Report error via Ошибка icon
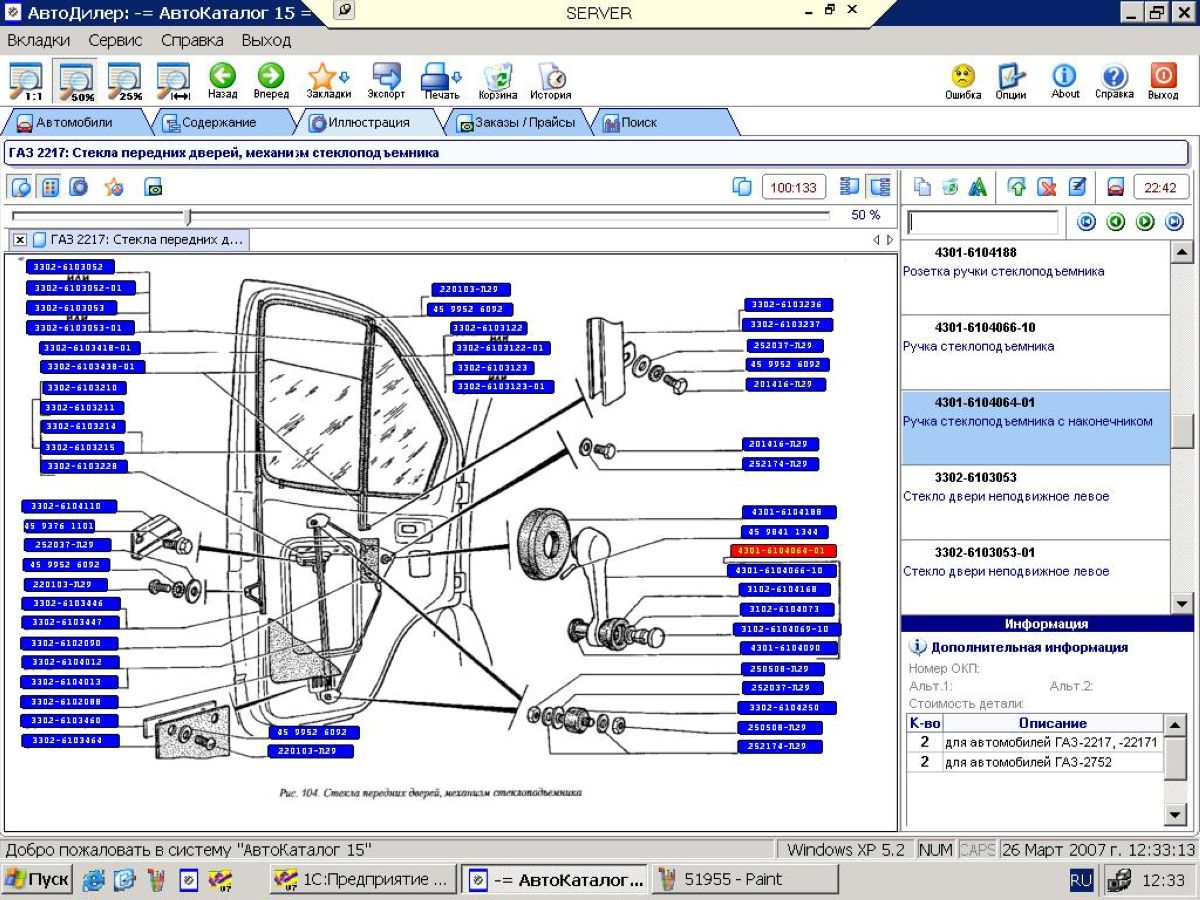Screen dimensions: 1200x900 [963, 81]
